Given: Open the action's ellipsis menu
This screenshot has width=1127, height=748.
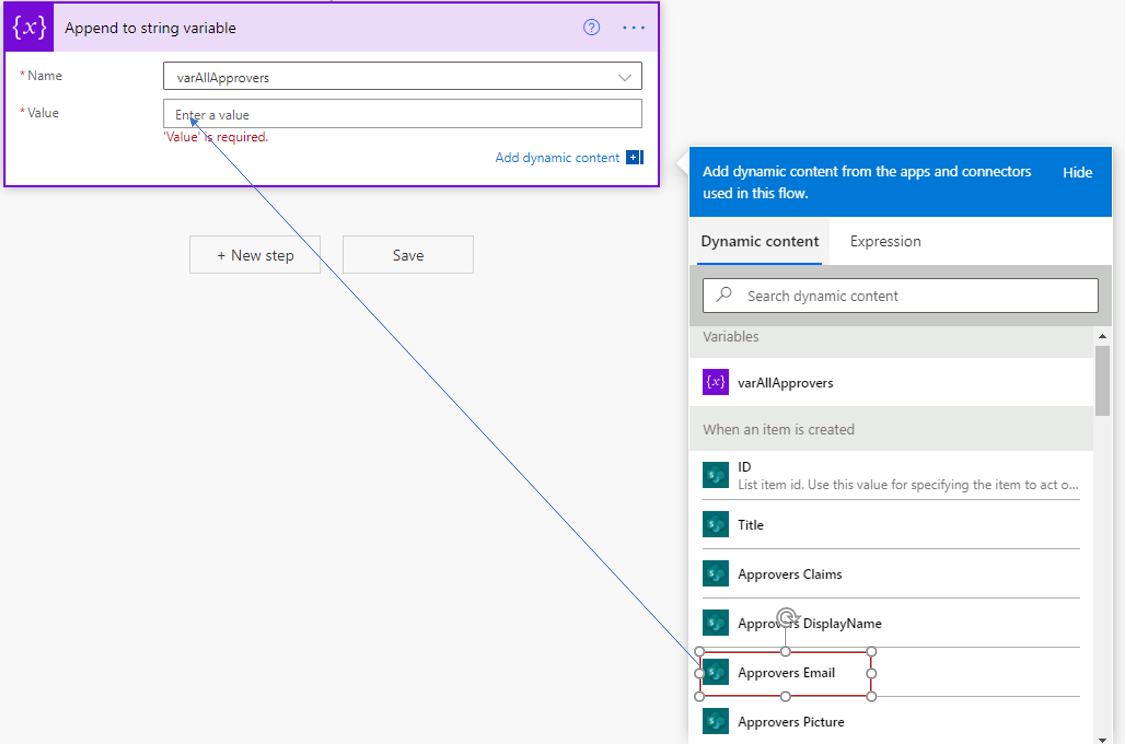Looking at the screenshot, I should pos(633,27).
